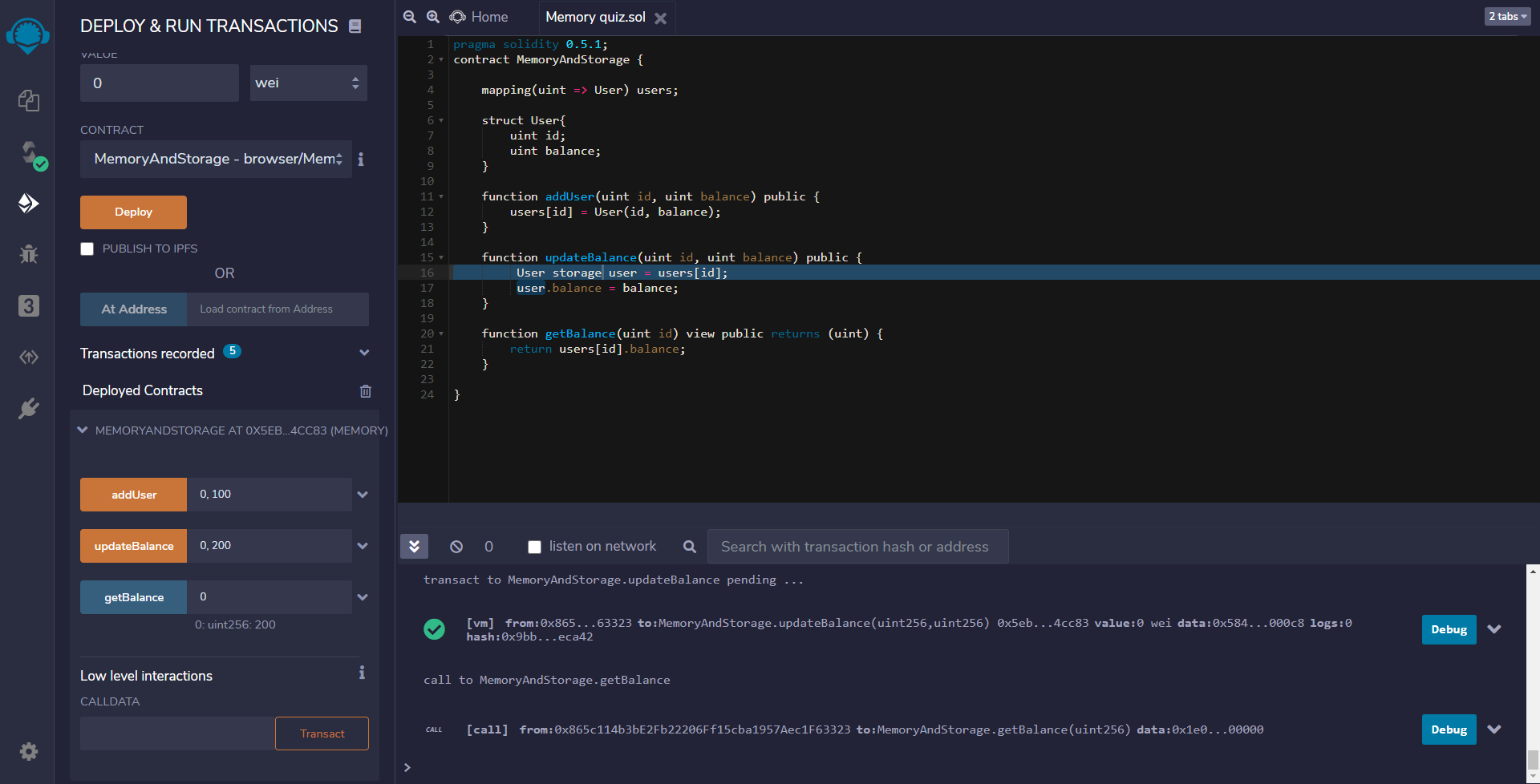Screen dimensions: 1540x784
Task: Open the wei unit dropdown
Action: (309, 83)
